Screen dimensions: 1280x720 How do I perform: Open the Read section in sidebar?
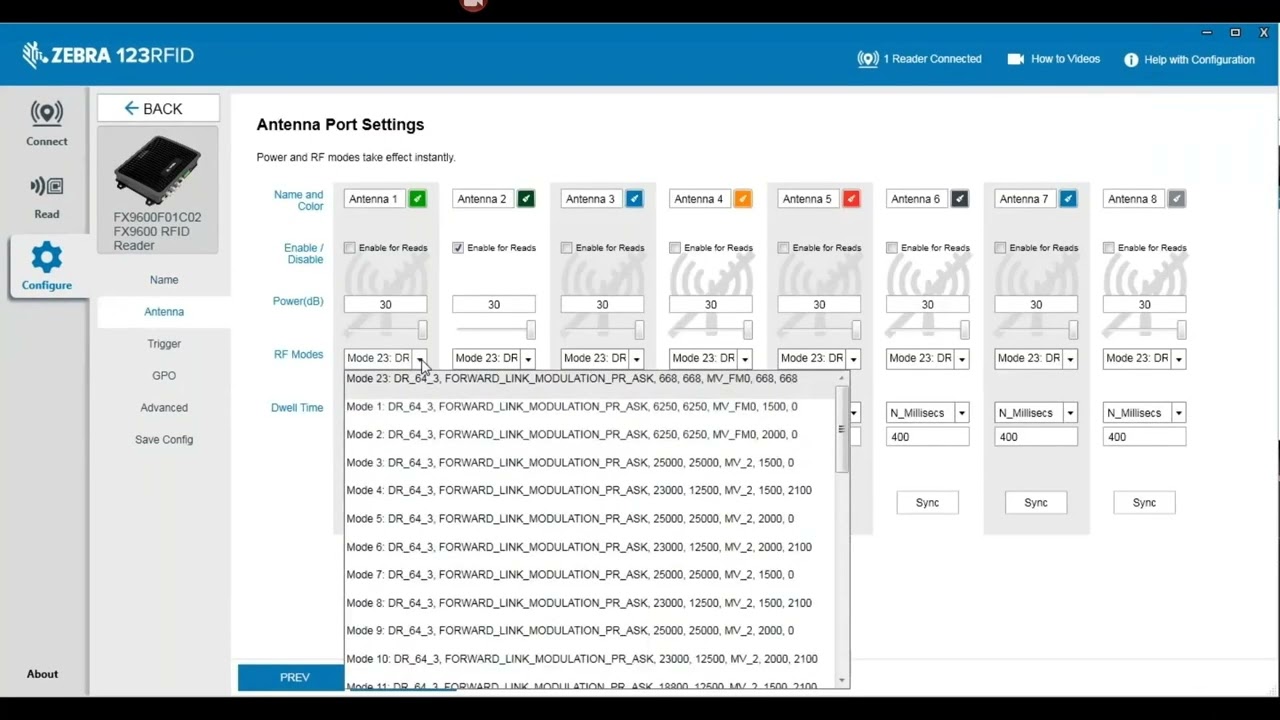tap(46, 197)
